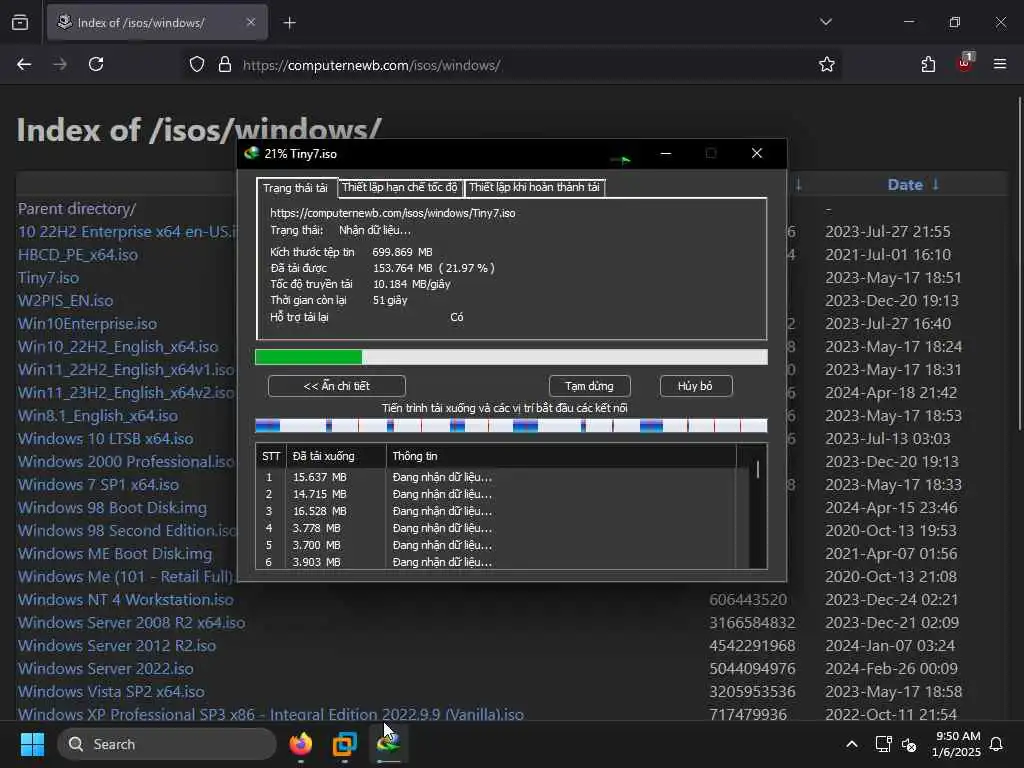The height and width of the screenshot is (768, 1024).
Task: Pause download with Tạm dừng button
Action: tap(590, 386)
